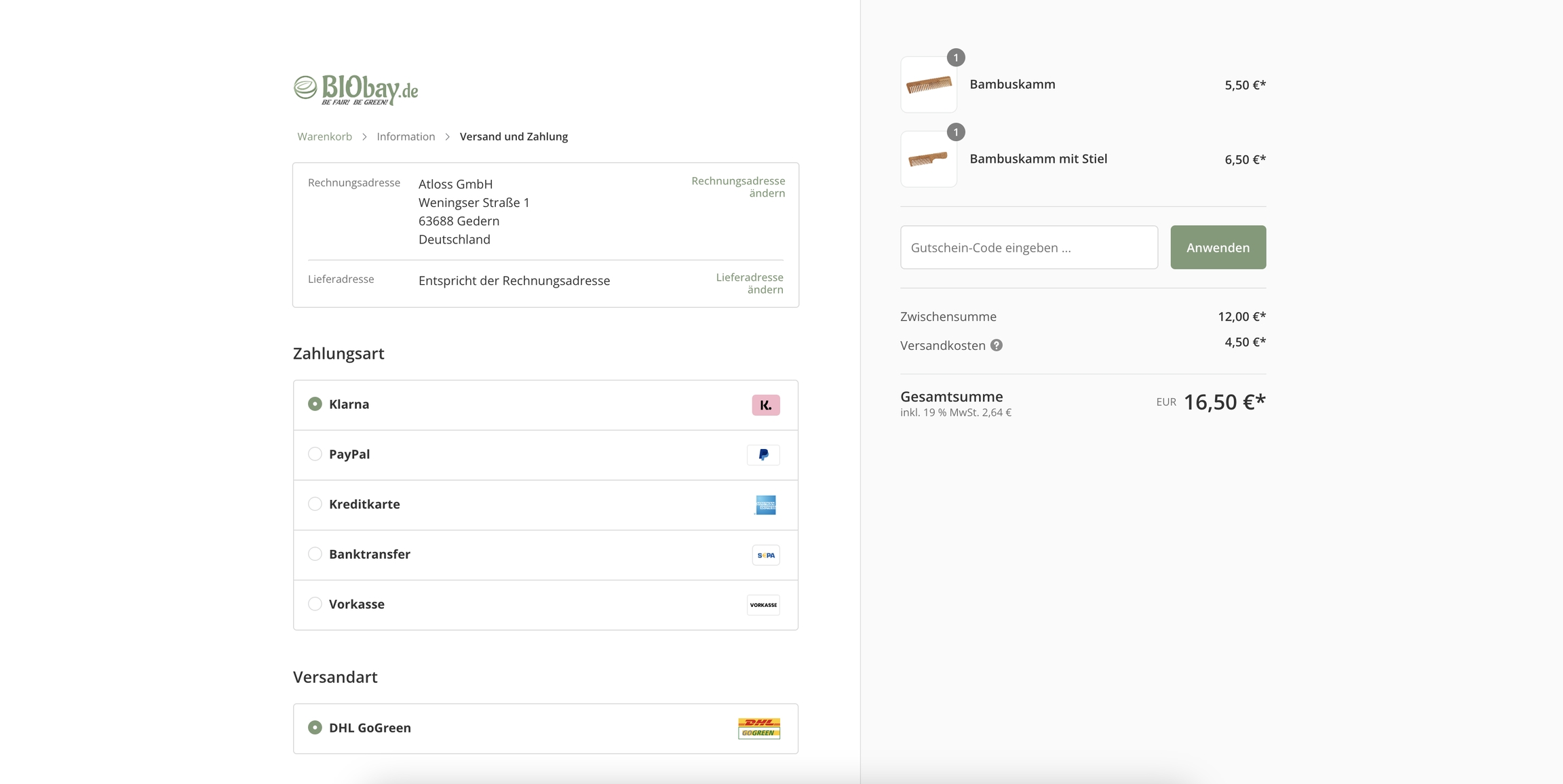Click Lieferadresse ändern link

pos(750,283)
